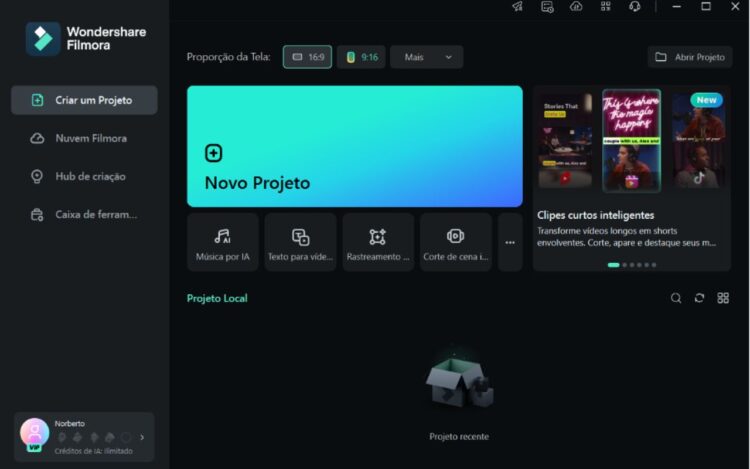Click the cloud upload icon in title bar
The width and height of the screenshot is (750, 469).
(576, 6)
